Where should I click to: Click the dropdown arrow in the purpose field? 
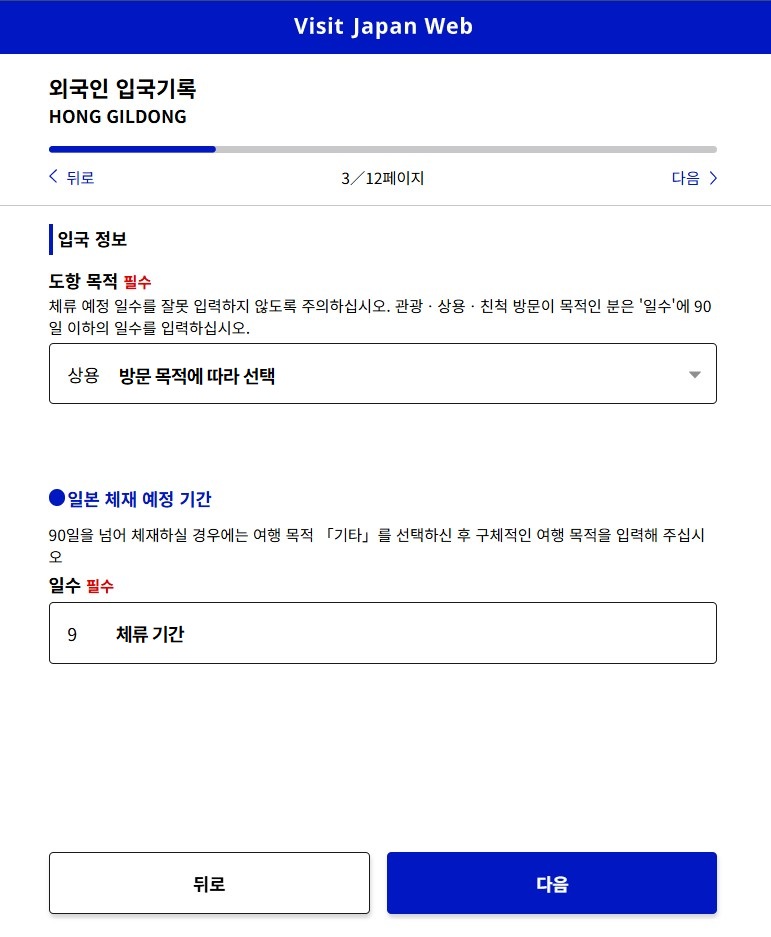click(694, 375)
